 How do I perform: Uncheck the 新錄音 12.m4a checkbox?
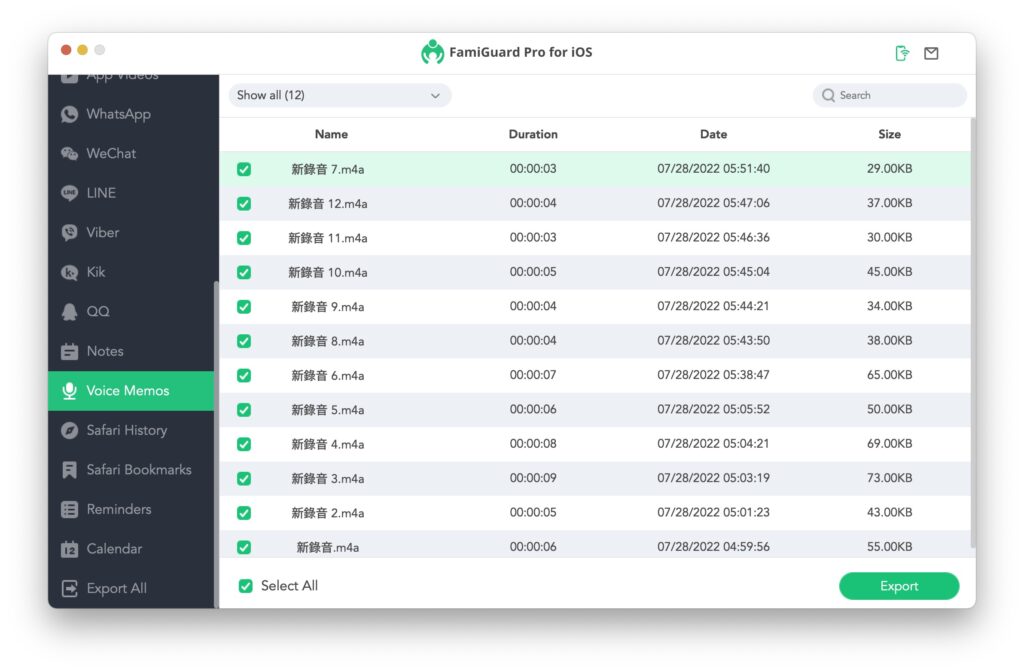[244, 204]
